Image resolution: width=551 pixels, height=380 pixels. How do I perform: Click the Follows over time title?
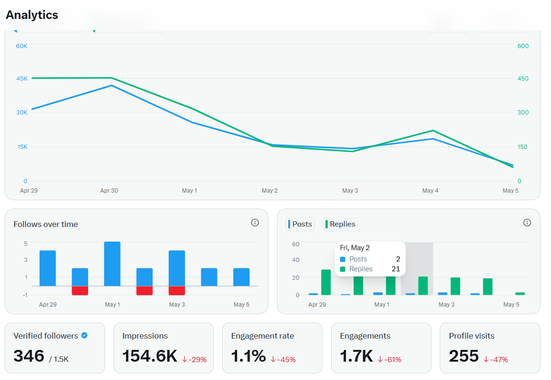click(x=46, y=224)
